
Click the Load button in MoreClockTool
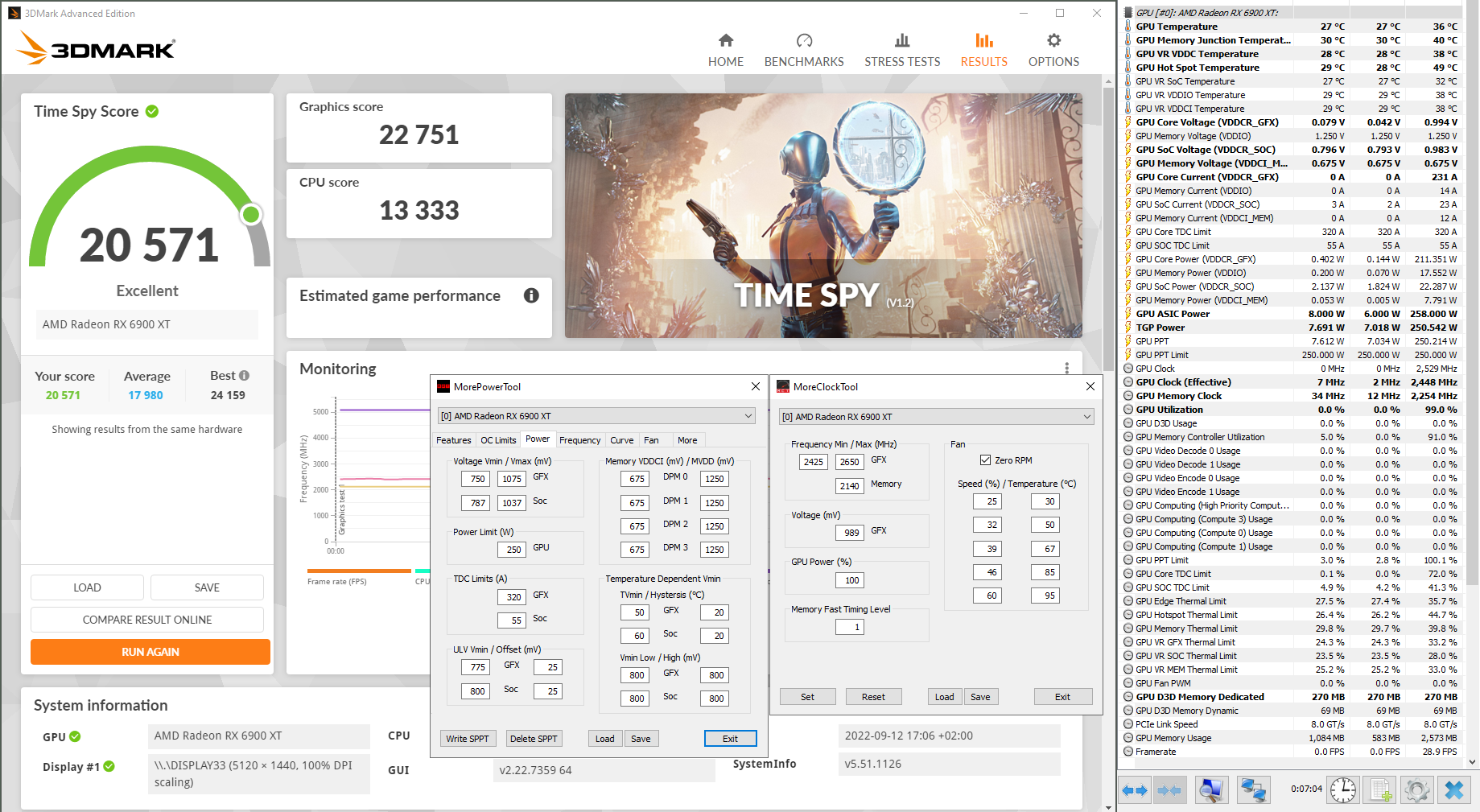tap(945, 697)
